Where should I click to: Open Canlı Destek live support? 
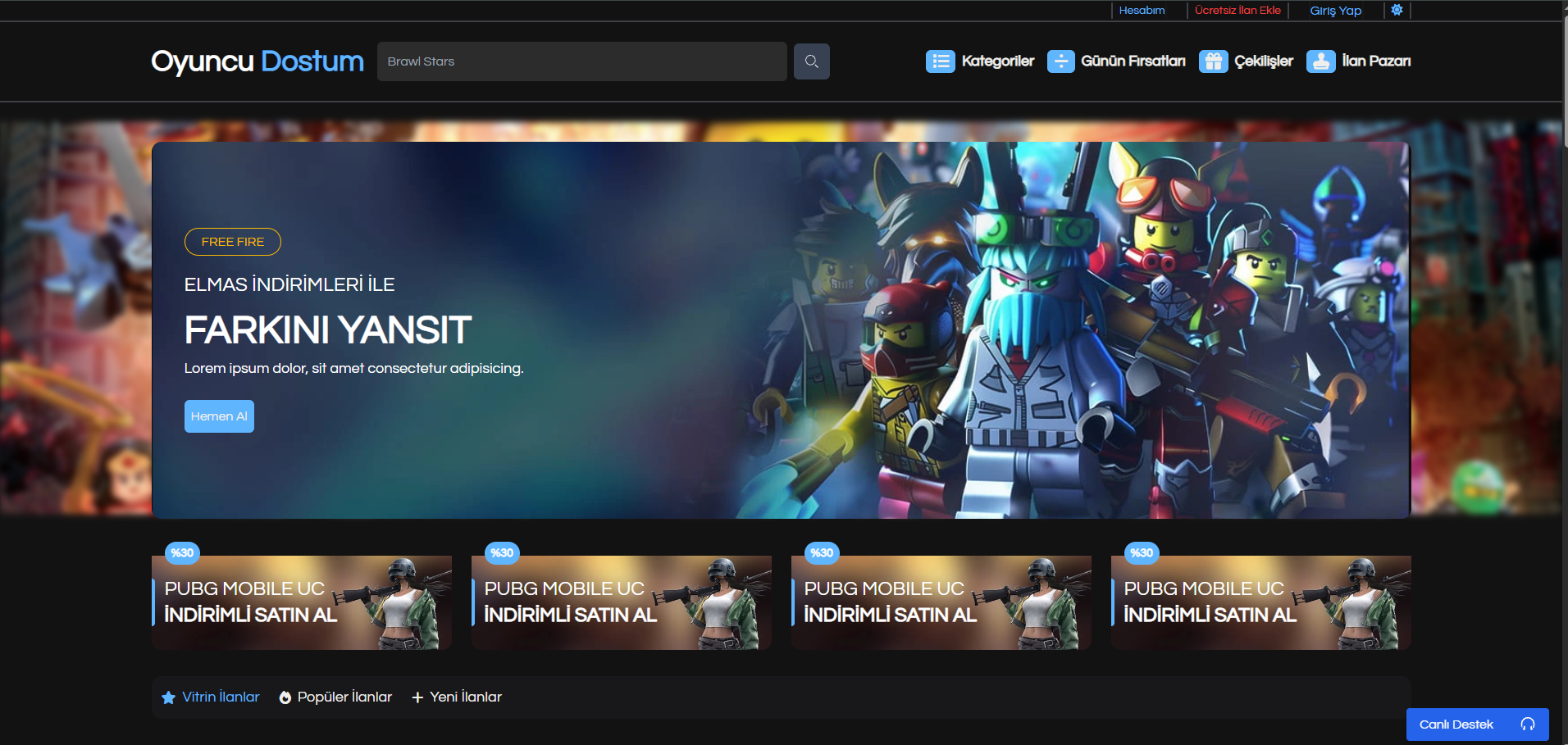tap(1477, 725)
